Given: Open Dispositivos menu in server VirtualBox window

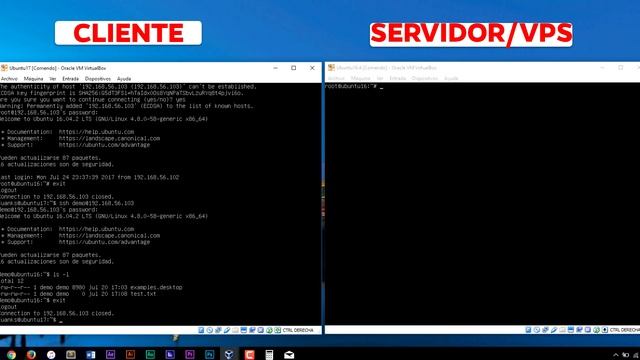Looking at the screenshot, I should tap(425, 78).
